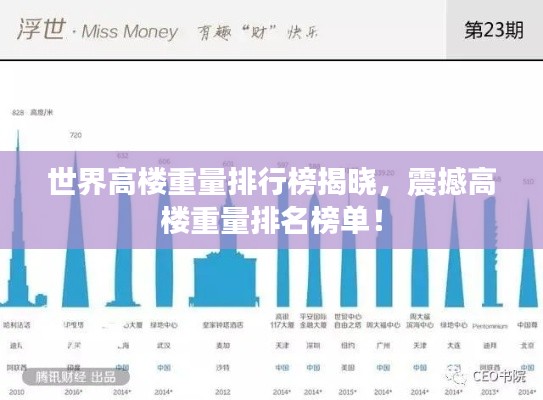This screenshot has width=543, height=400.
Task: Click the WeChat logo beside CEO书院
Action: click(456, 377)
